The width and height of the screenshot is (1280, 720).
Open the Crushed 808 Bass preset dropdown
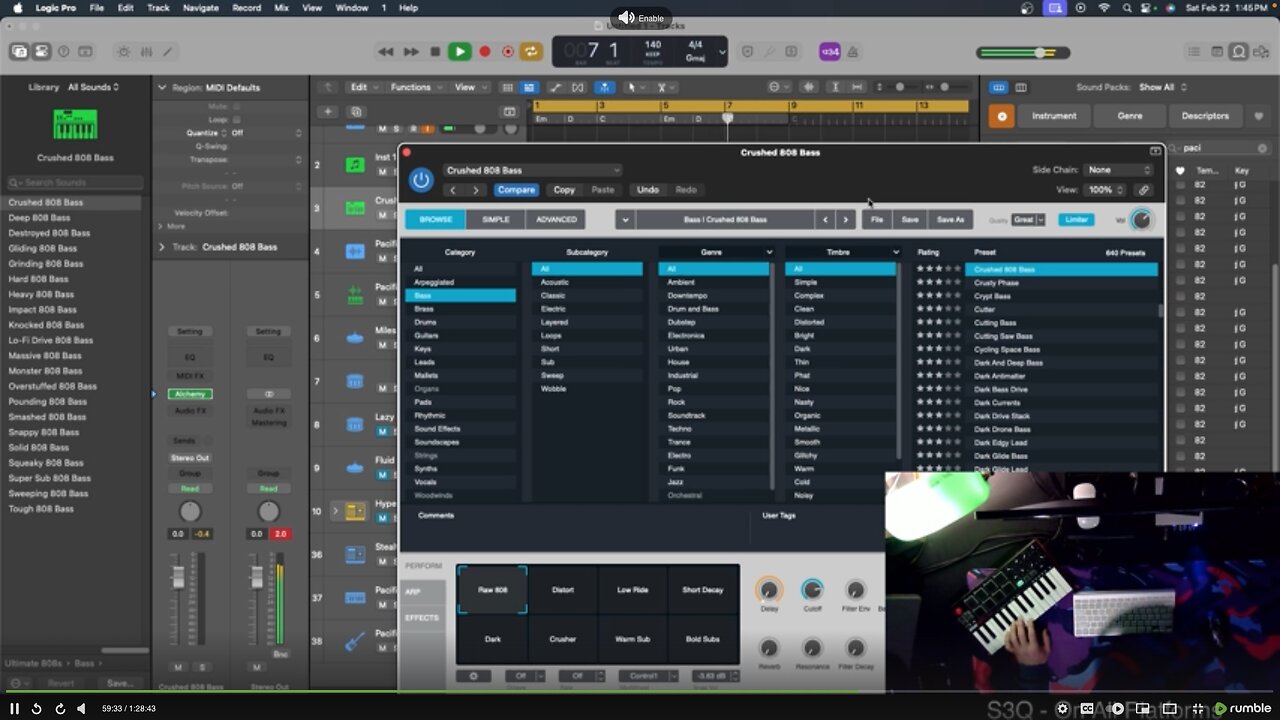532,170
